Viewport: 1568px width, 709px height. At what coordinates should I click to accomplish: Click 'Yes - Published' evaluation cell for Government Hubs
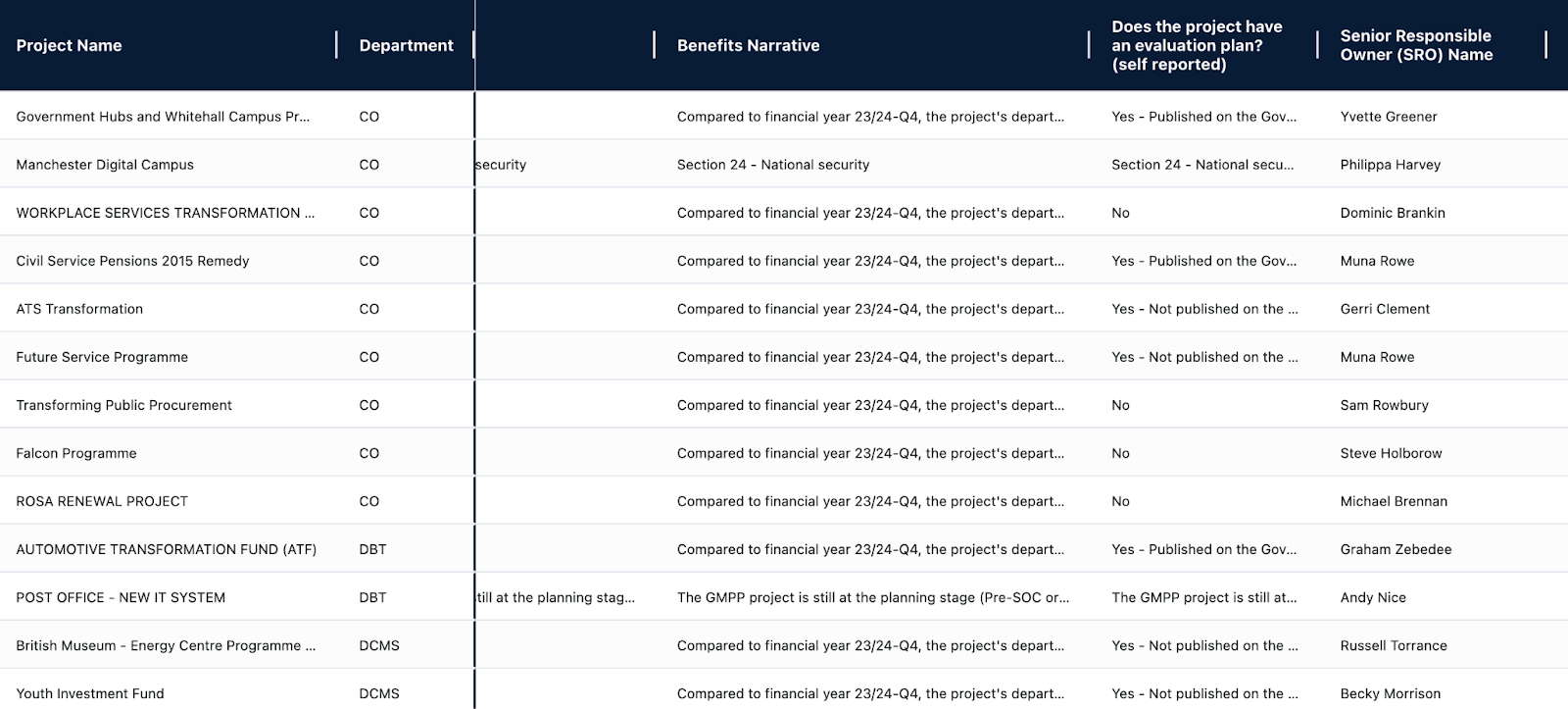(x=1203, y=117)
